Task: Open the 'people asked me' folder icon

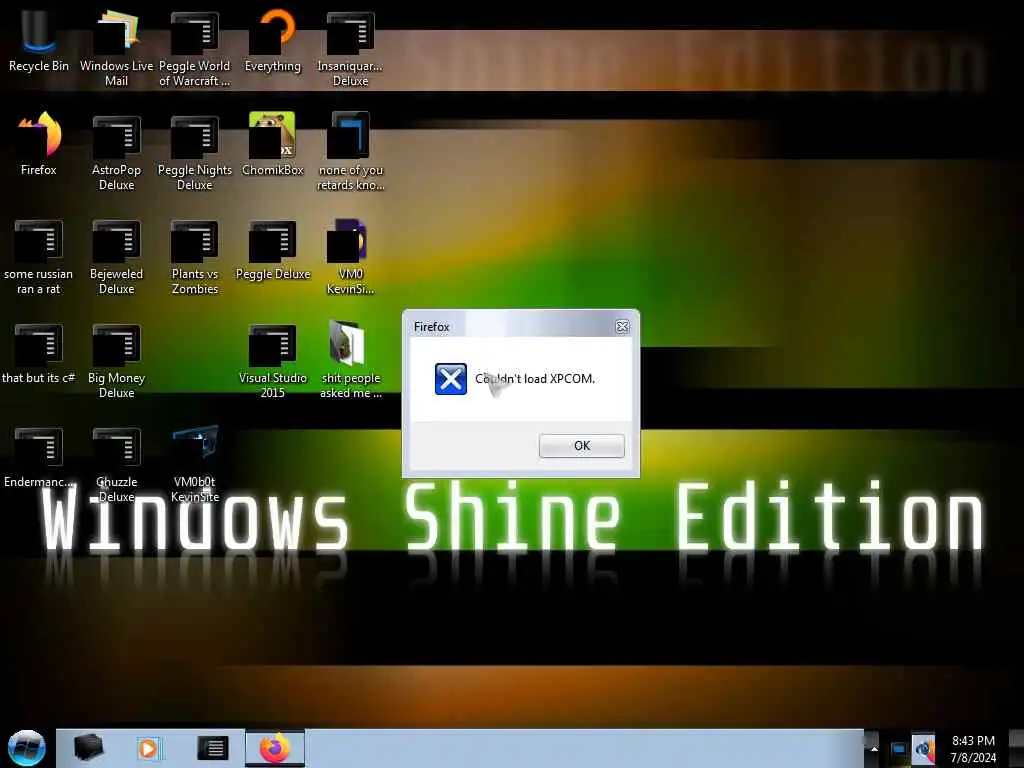Action: 351,359
